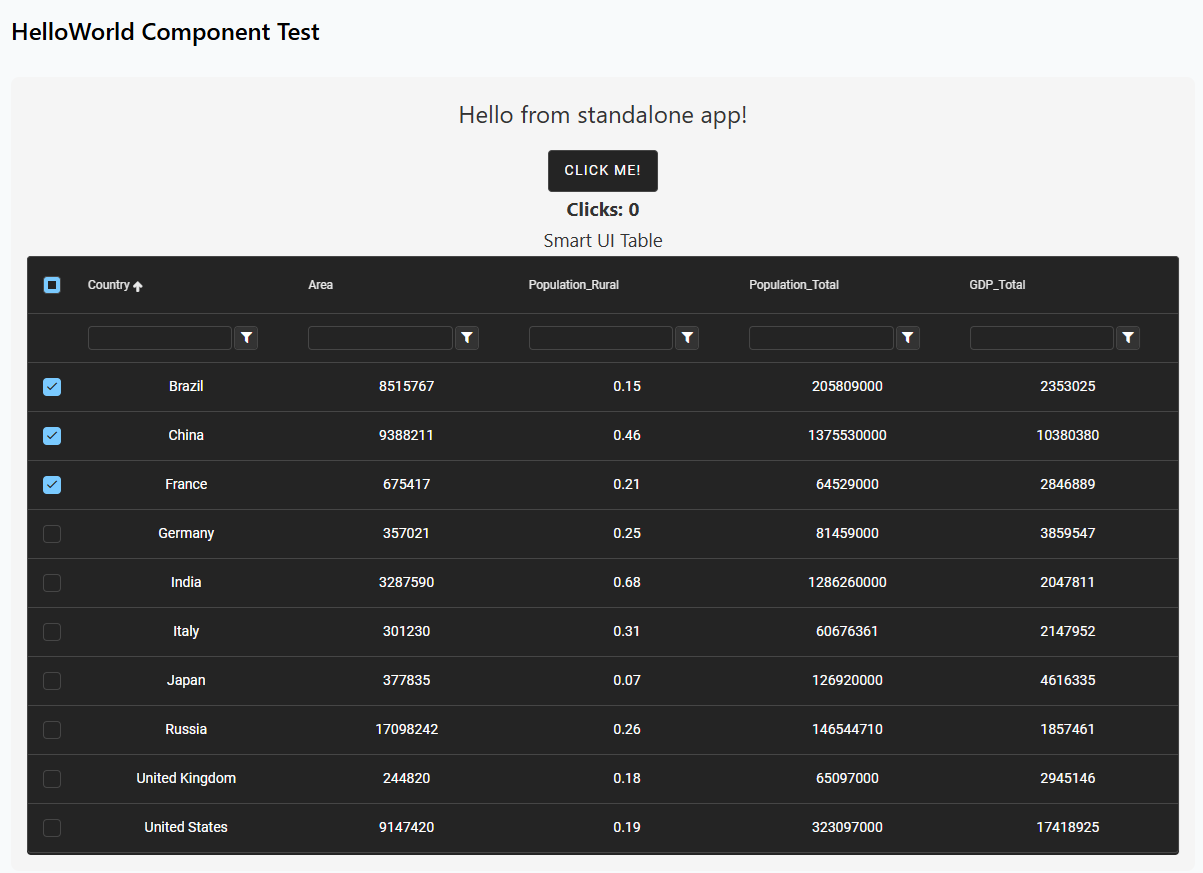Uncheck the Brazil row checkbox

click(x=52, y=387)
